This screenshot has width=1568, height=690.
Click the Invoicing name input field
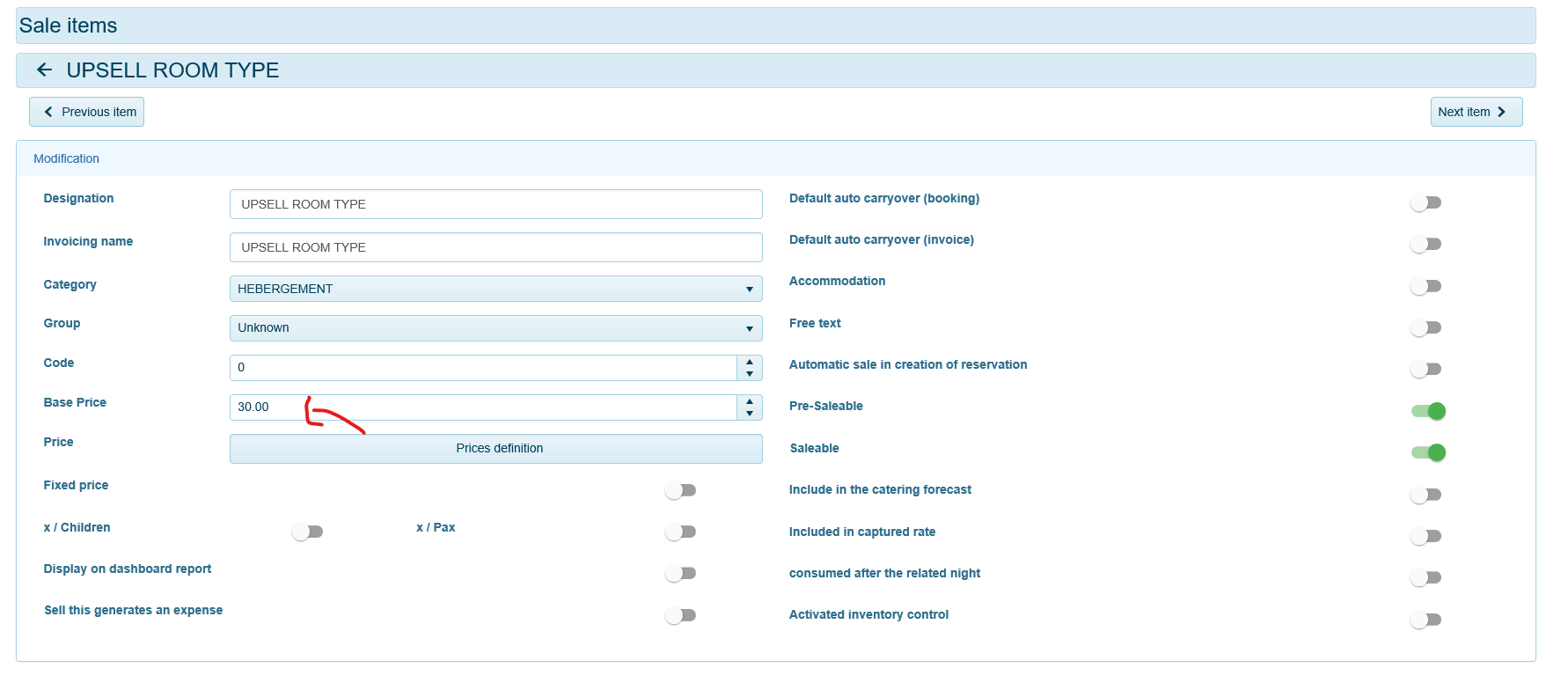[x=496, y=247]
